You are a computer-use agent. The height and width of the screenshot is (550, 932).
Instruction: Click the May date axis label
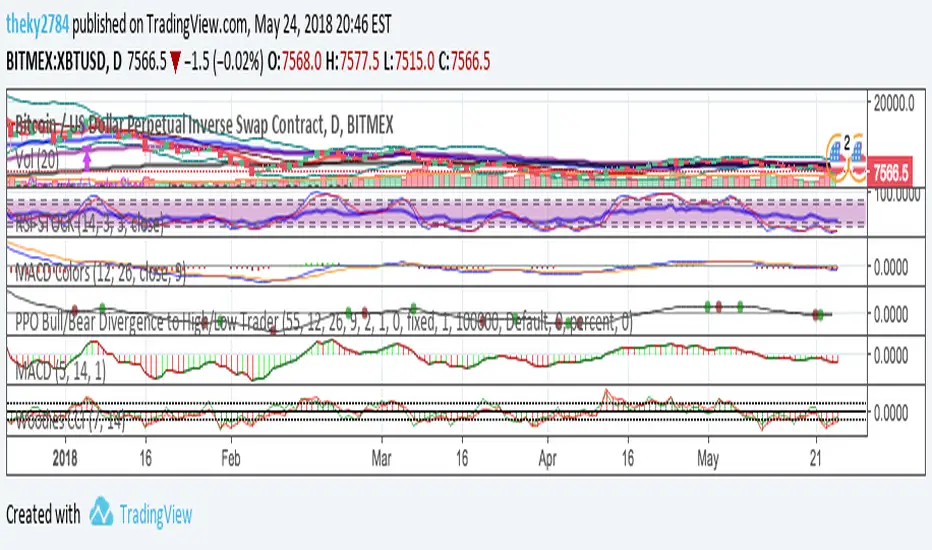[x=708, y=460]
